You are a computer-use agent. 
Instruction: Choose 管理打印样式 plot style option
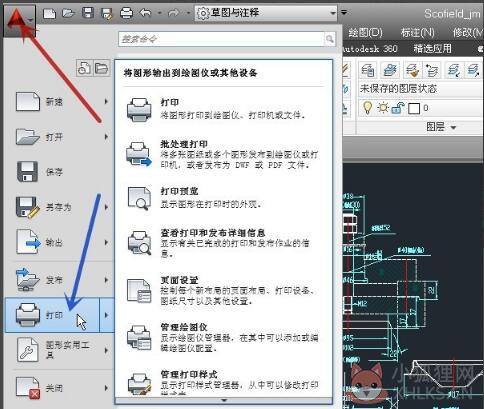(x=223, y=382)
